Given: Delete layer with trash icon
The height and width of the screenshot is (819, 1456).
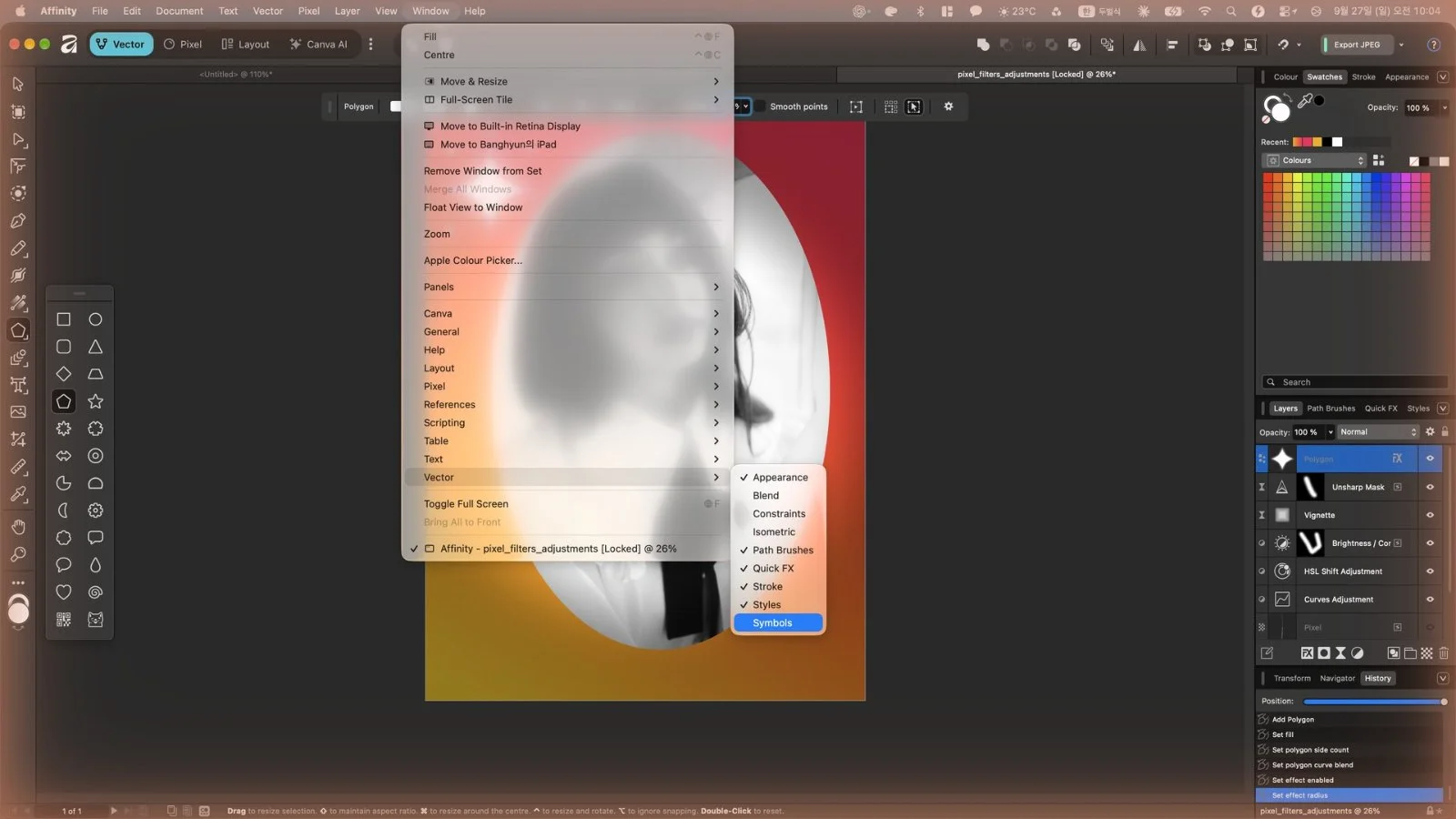Looking at the screenshot, I should [x=1443, y=653].
